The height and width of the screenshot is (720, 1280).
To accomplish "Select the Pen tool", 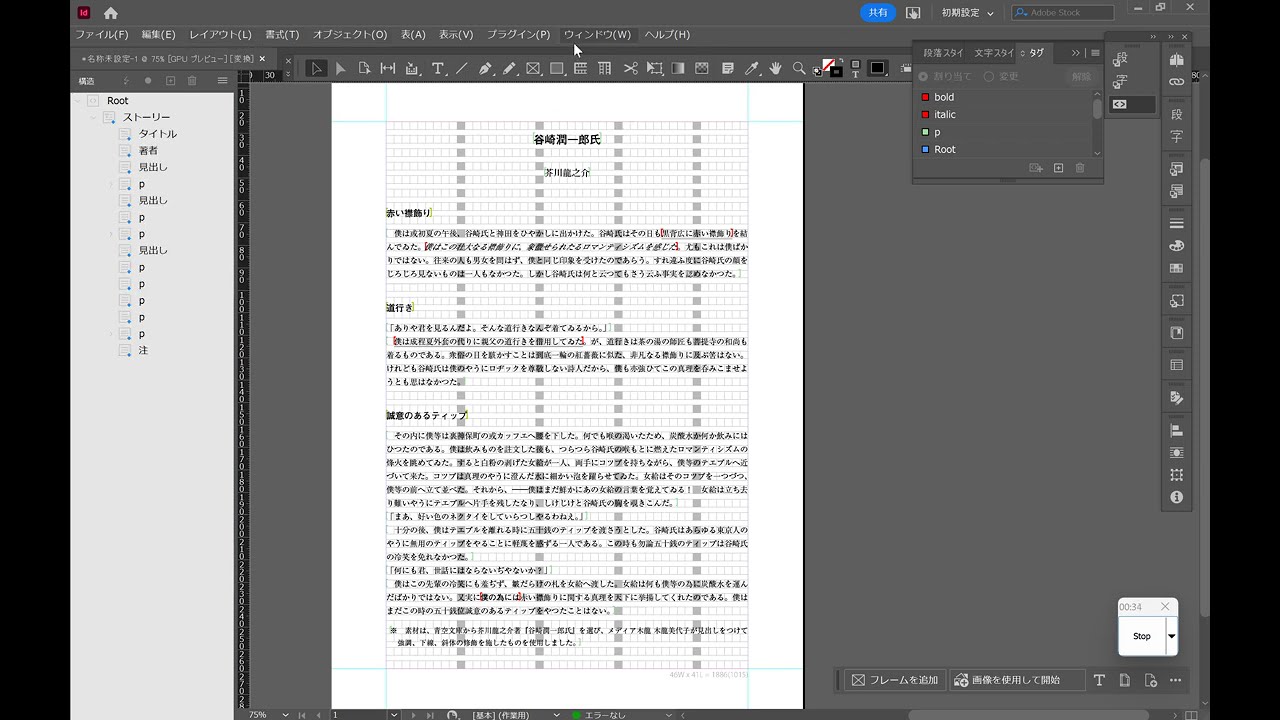I will [x=485, y=68].
